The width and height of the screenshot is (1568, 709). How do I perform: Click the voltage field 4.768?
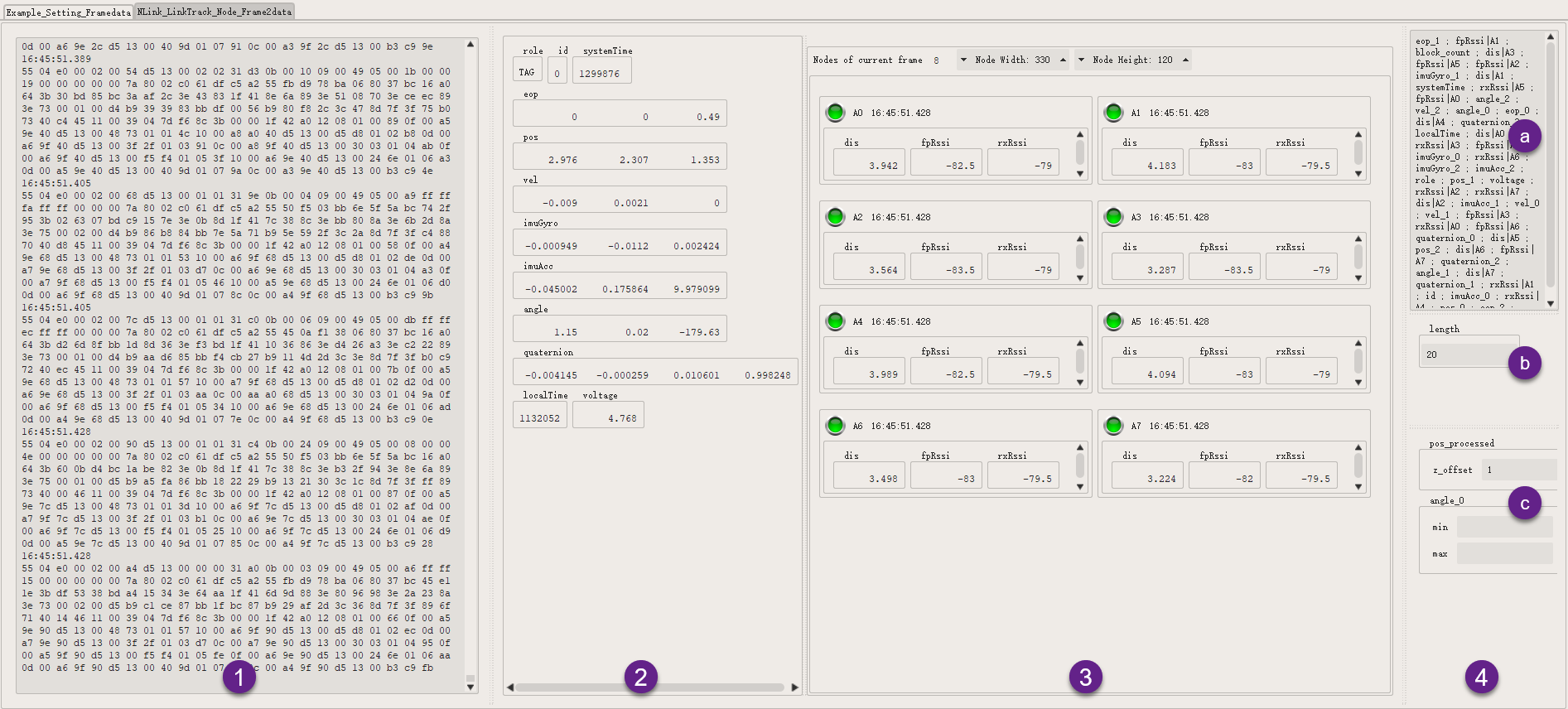[x=608, y=417]
